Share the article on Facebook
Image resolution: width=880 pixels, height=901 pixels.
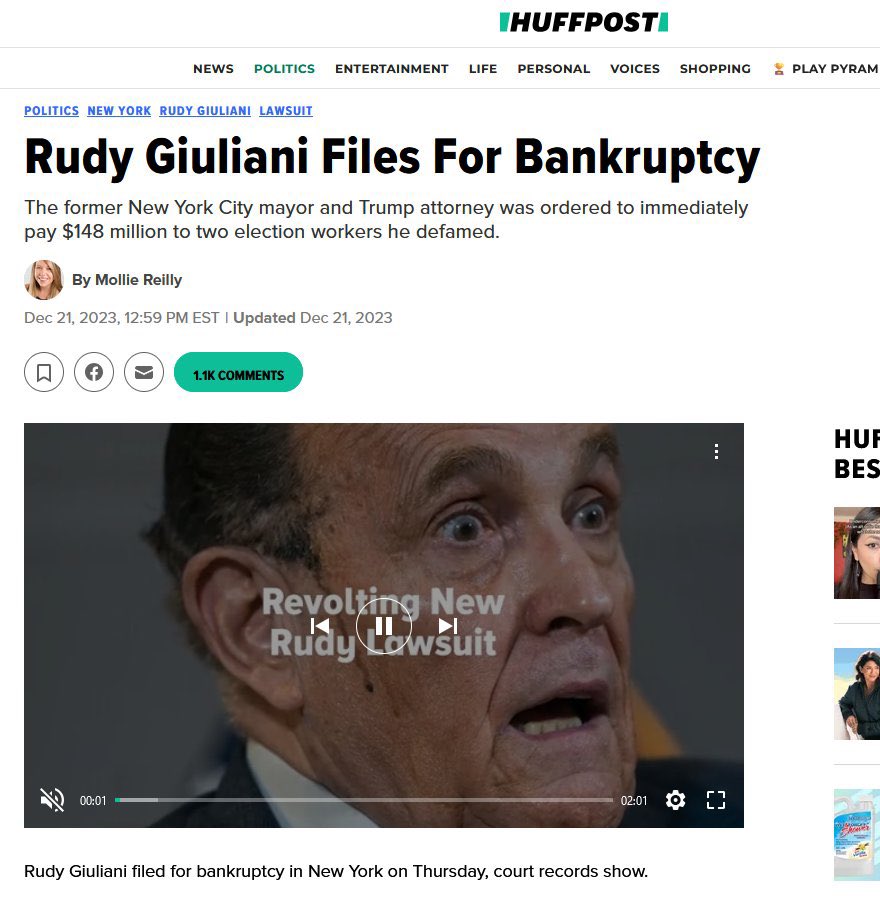[94, 372]
